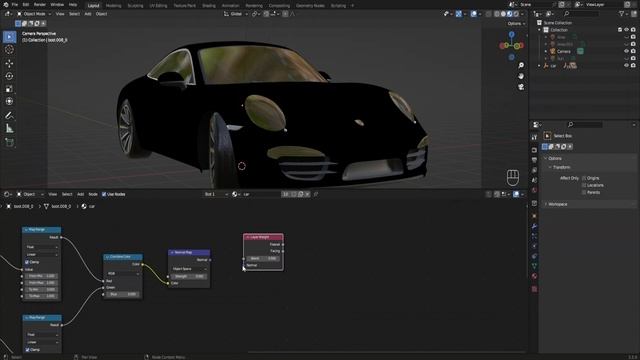Screen dimensions: 640x360
Task: Adjust Blend slider in Layer Weight node
Action: 263,258
